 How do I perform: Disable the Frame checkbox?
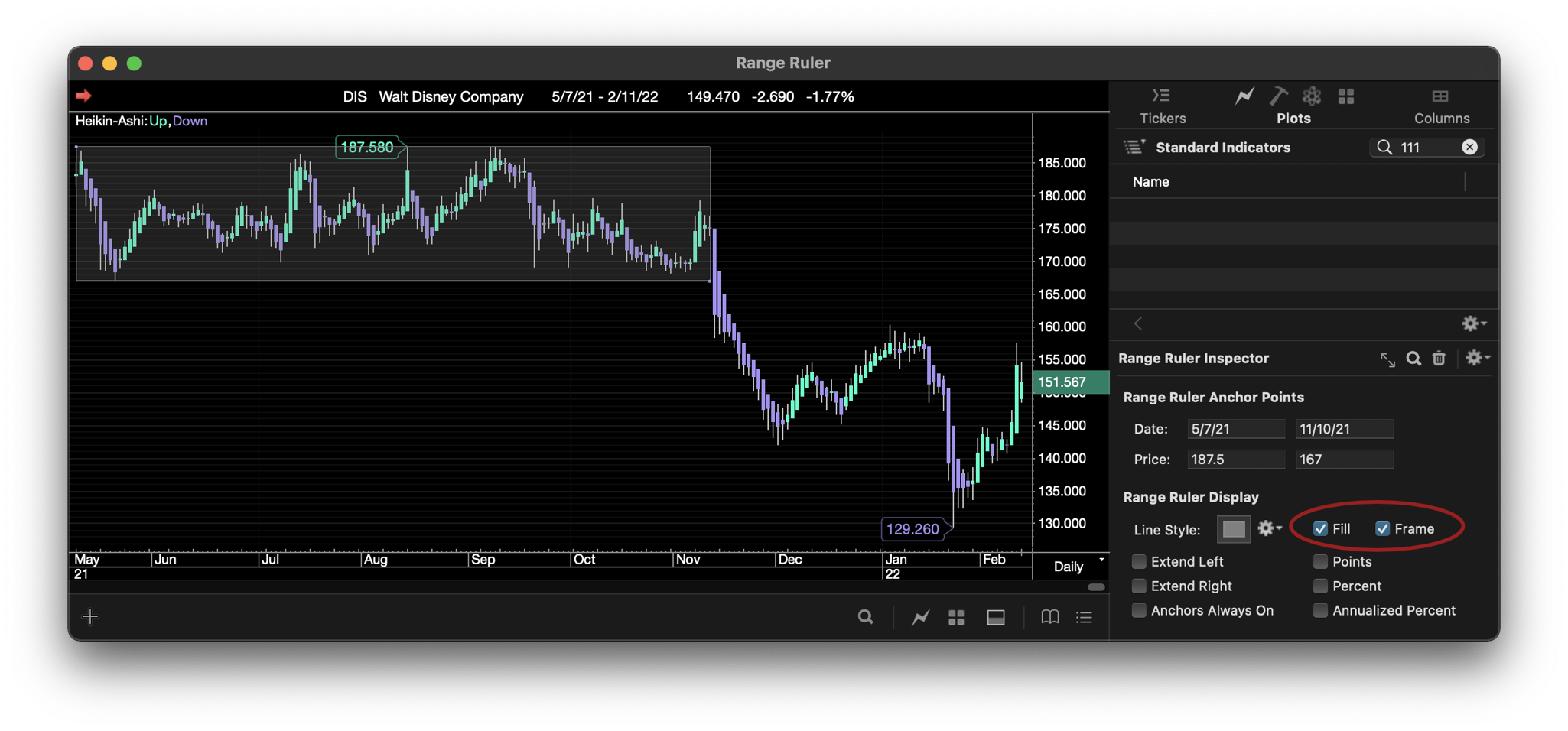click(x=1382, y=528)
